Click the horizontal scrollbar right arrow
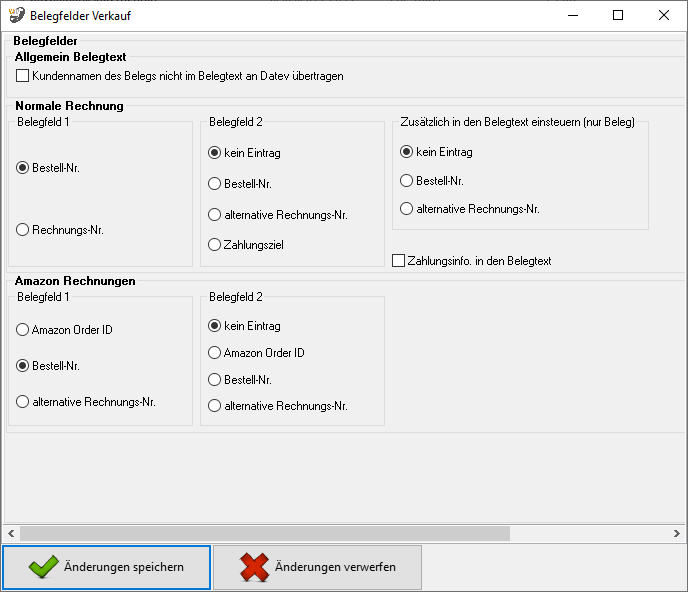Image resolution: width=688 pixels, height=592 pixels. point(677,532)
